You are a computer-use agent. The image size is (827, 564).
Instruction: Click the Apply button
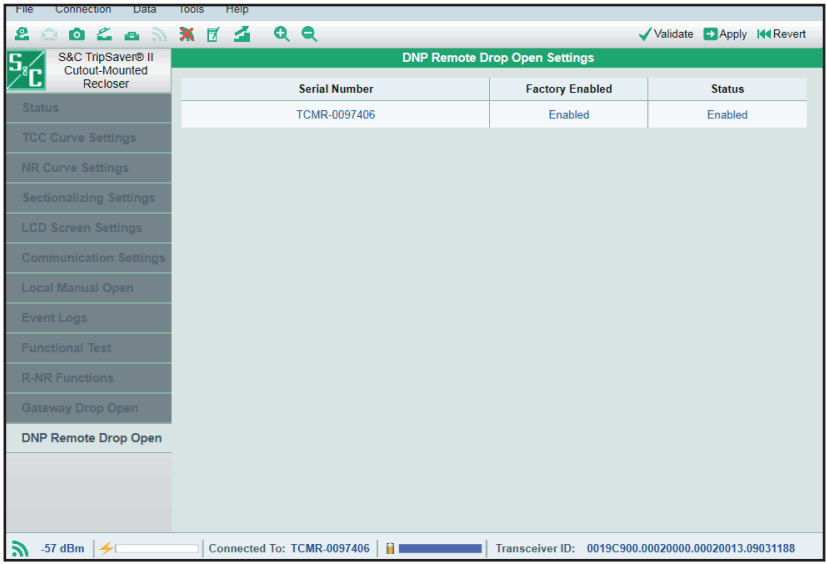pyautogui.click(x=725, y=34)
